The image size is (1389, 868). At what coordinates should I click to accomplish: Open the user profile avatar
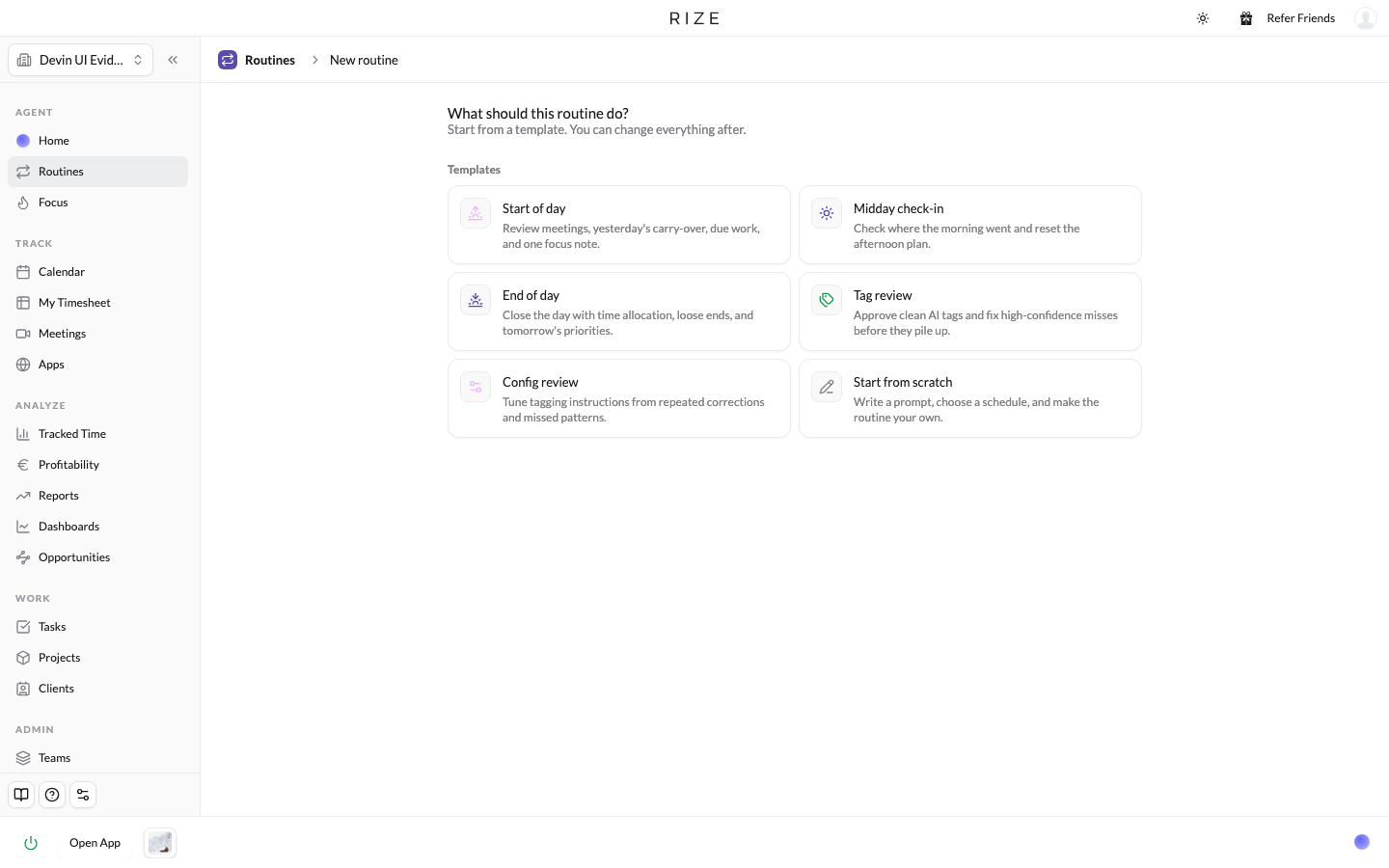pos(1366,18)
